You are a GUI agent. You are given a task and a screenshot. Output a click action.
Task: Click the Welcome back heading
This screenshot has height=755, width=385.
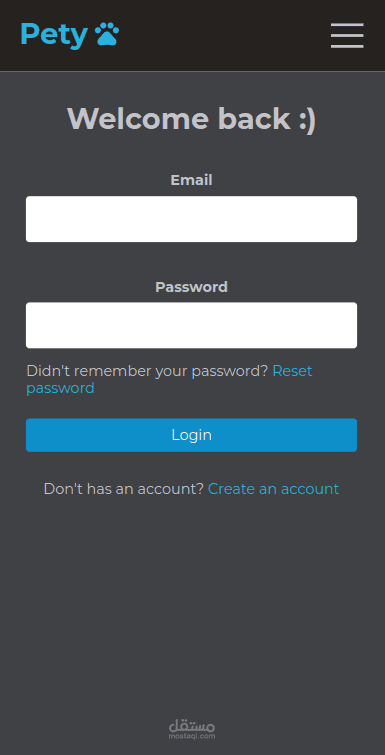coord(192,118)
